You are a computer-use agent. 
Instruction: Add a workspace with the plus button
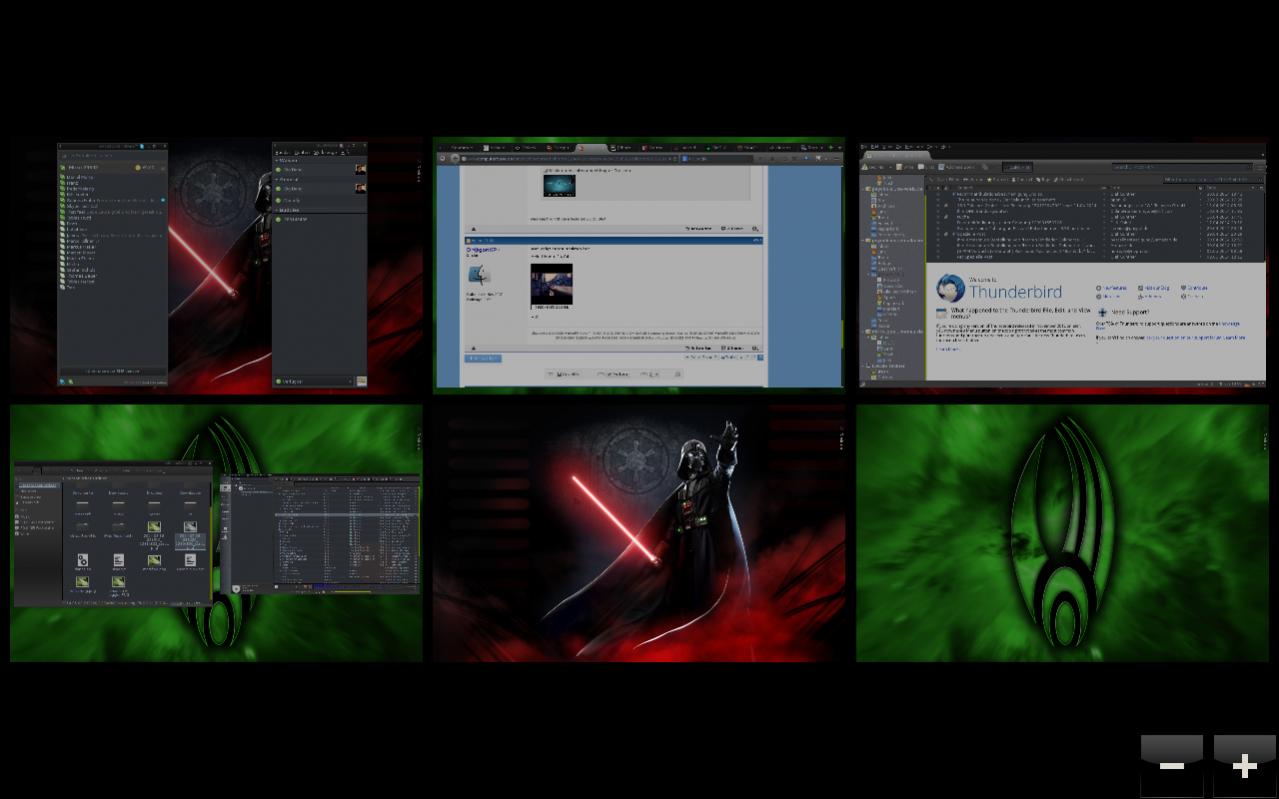pos(1244,766)
